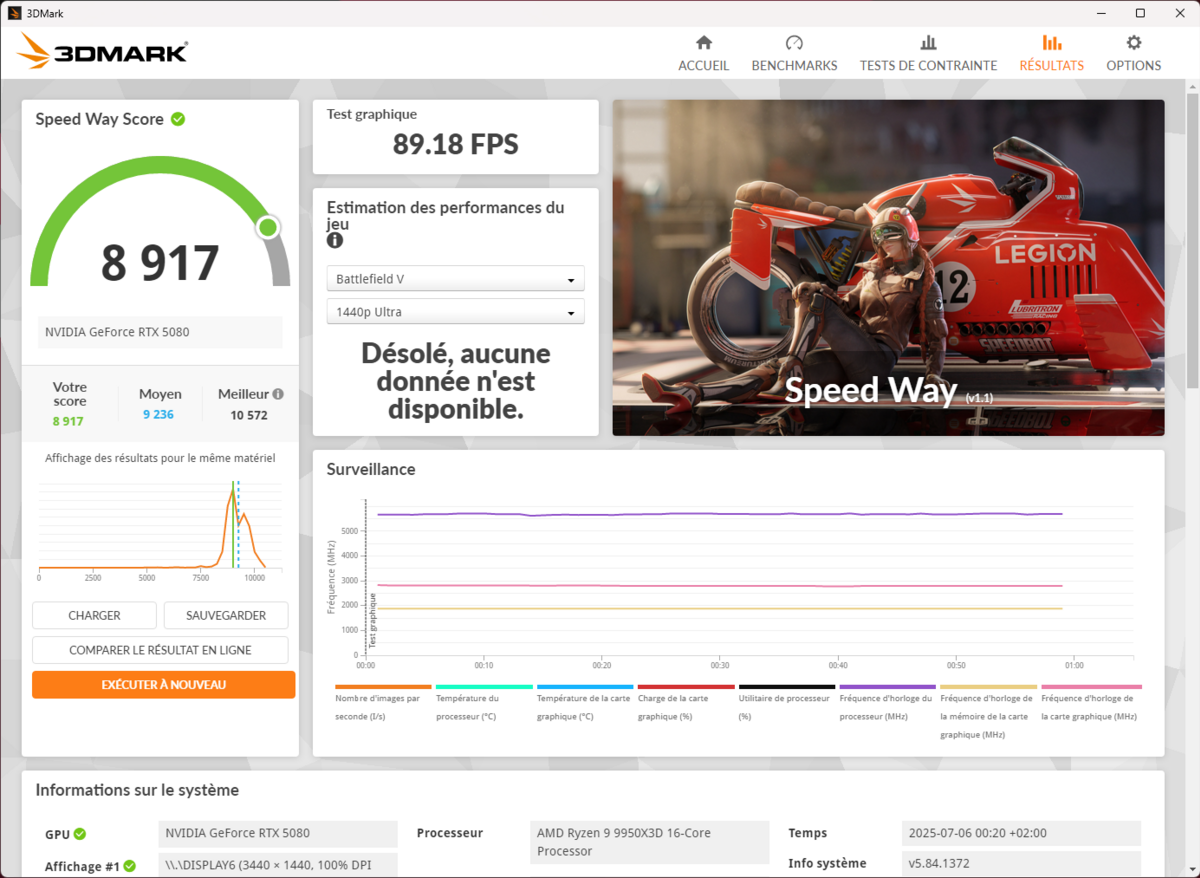Click the 89.18 FPS graphics test result
This screenshot has height=878, width=1200.
click(455, 144)
